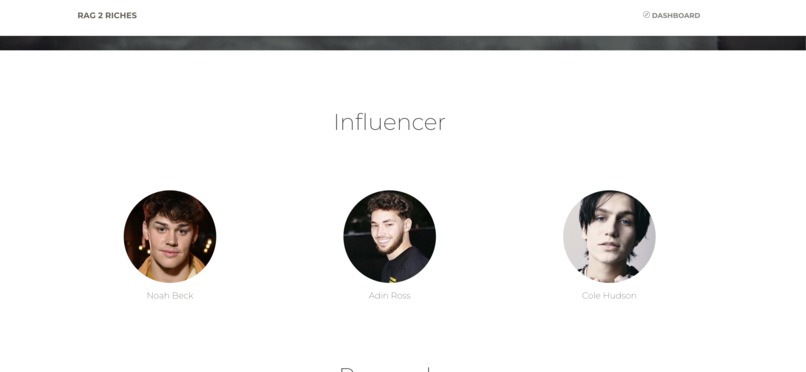Click the empty white navbar center area
The image size is (806, 372).
(390, 17)
